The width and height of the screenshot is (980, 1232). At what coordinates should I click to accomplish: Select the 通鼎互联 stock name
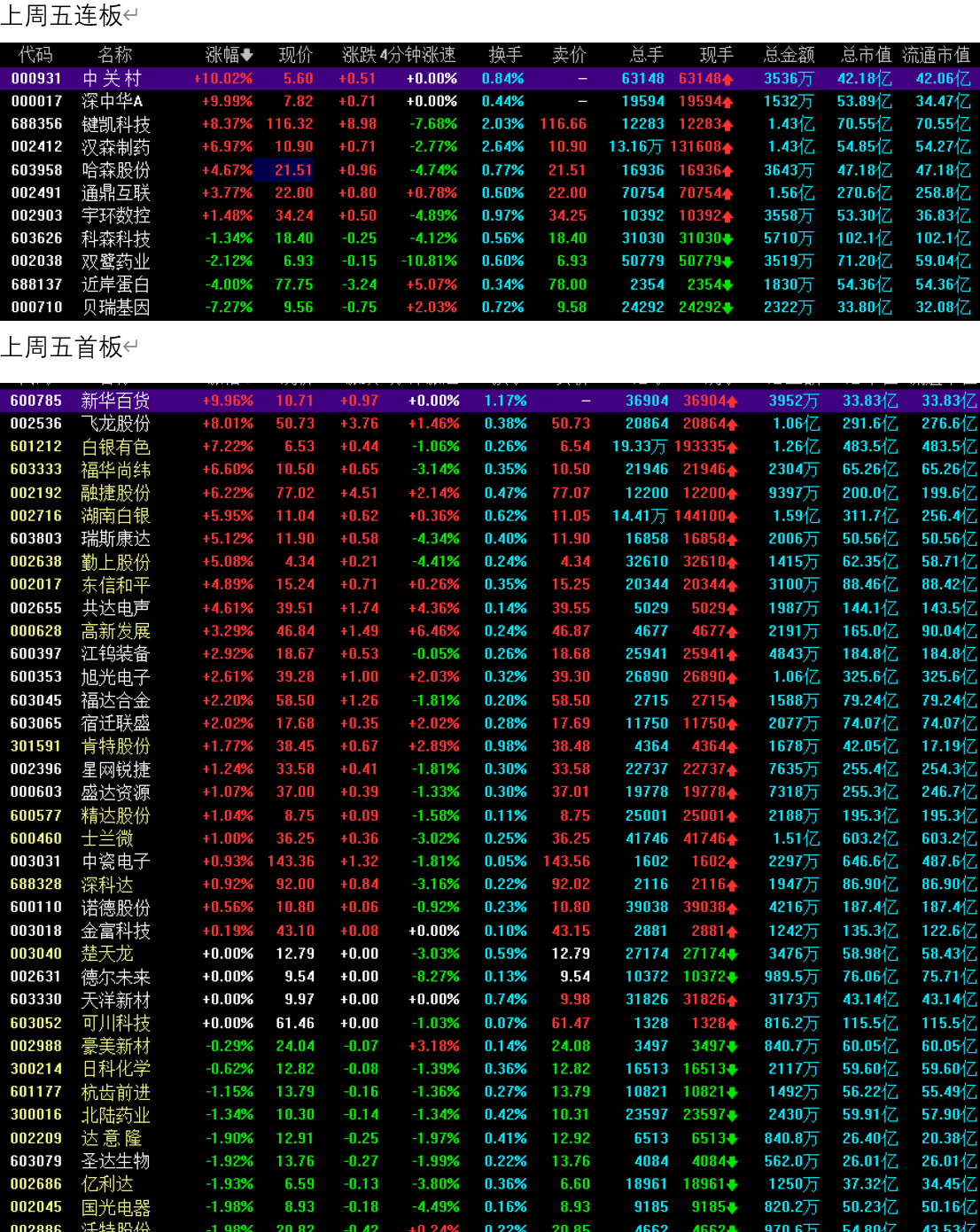click(x=116, y=193)
